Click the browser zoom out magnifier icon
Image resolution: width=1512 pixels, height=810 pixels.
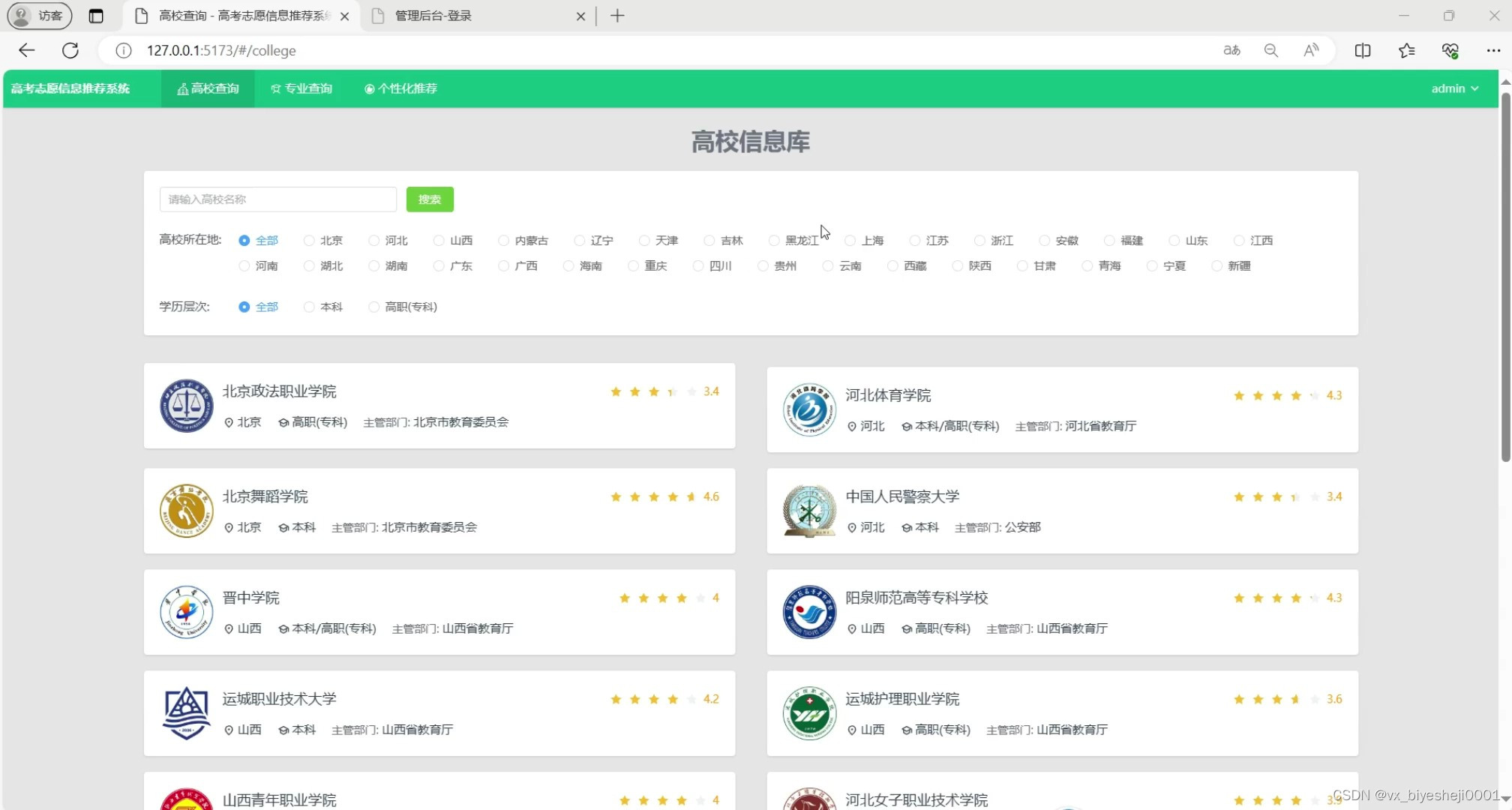tap(1270, 50)
